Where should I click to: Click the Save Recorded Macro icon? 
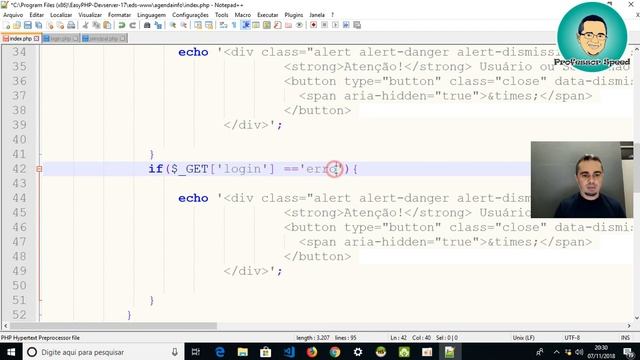point(357,25)
